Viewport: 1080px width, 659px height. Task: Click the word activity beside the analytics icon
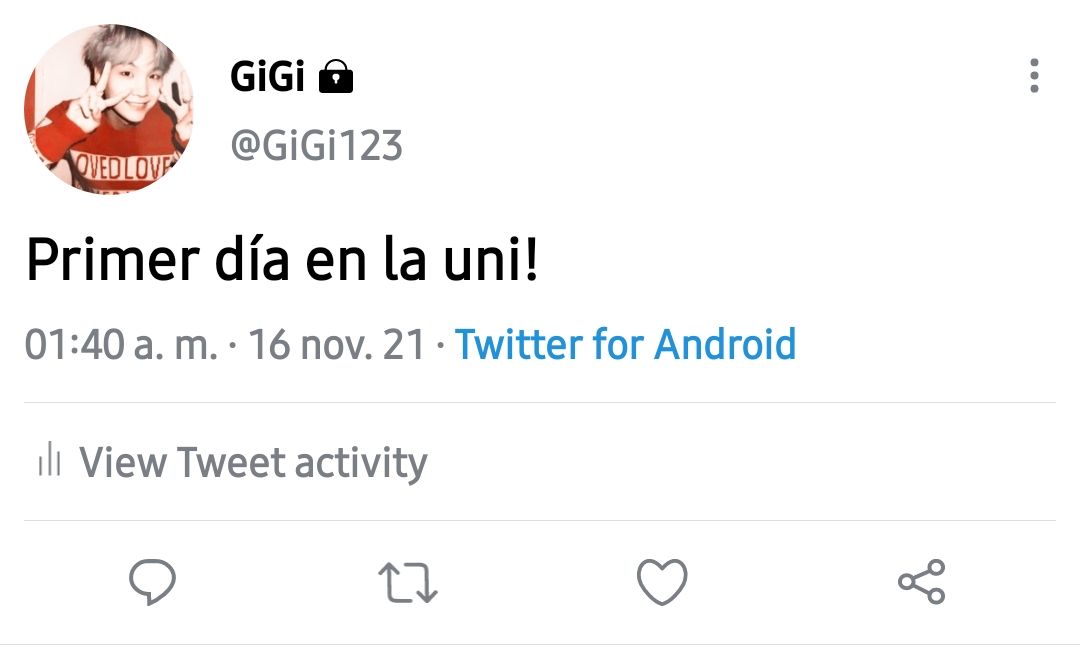362,463
